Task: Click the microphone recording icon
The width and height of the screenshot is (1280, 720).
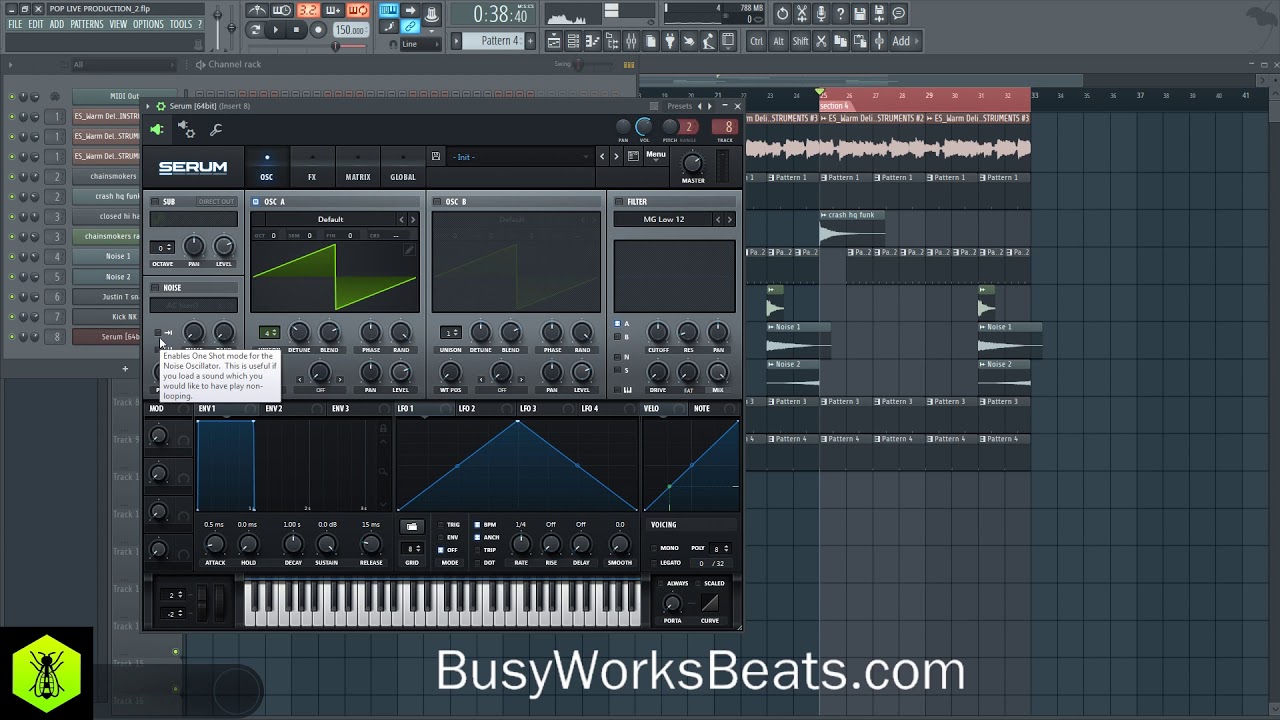Action: click(x=821, y=13)
